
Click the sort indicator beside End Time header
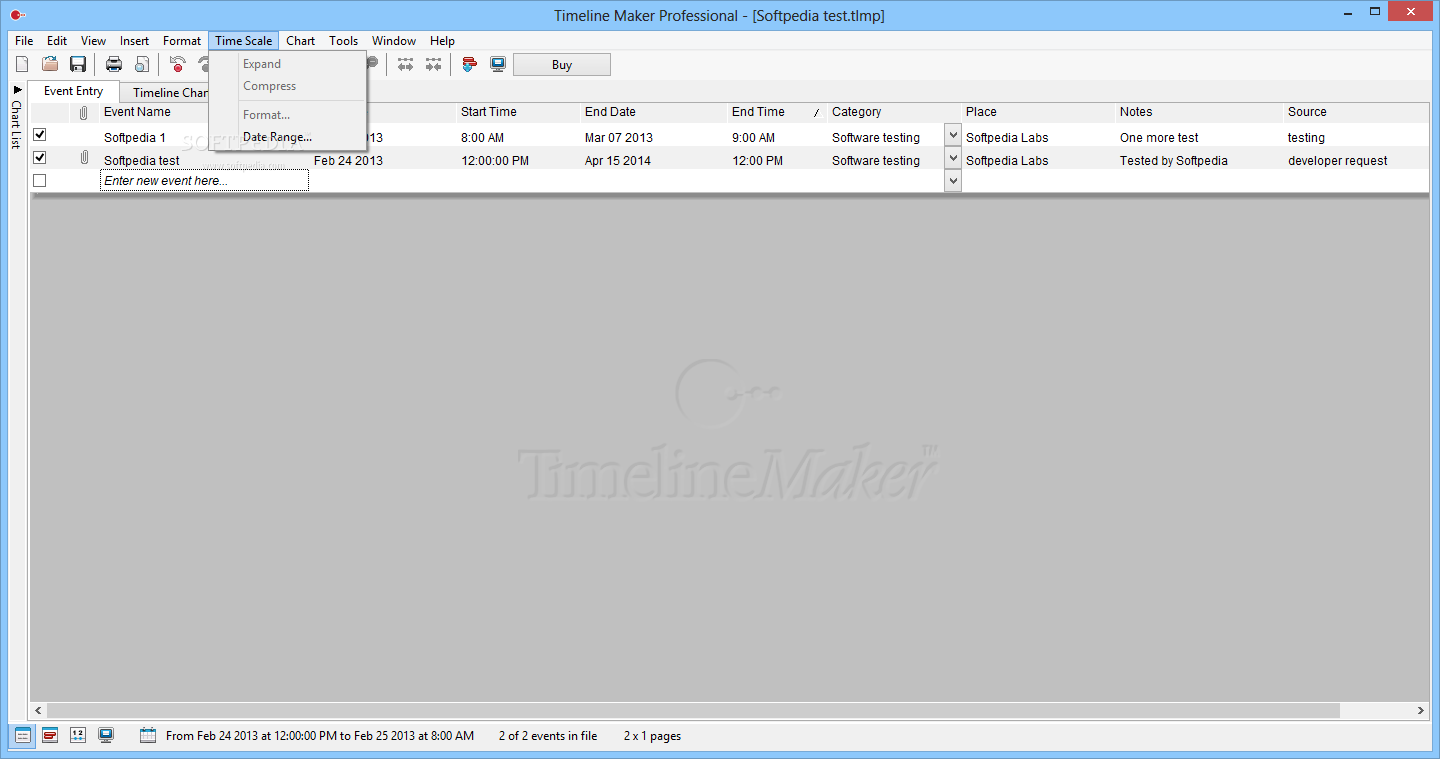click(x=816, y=113)
